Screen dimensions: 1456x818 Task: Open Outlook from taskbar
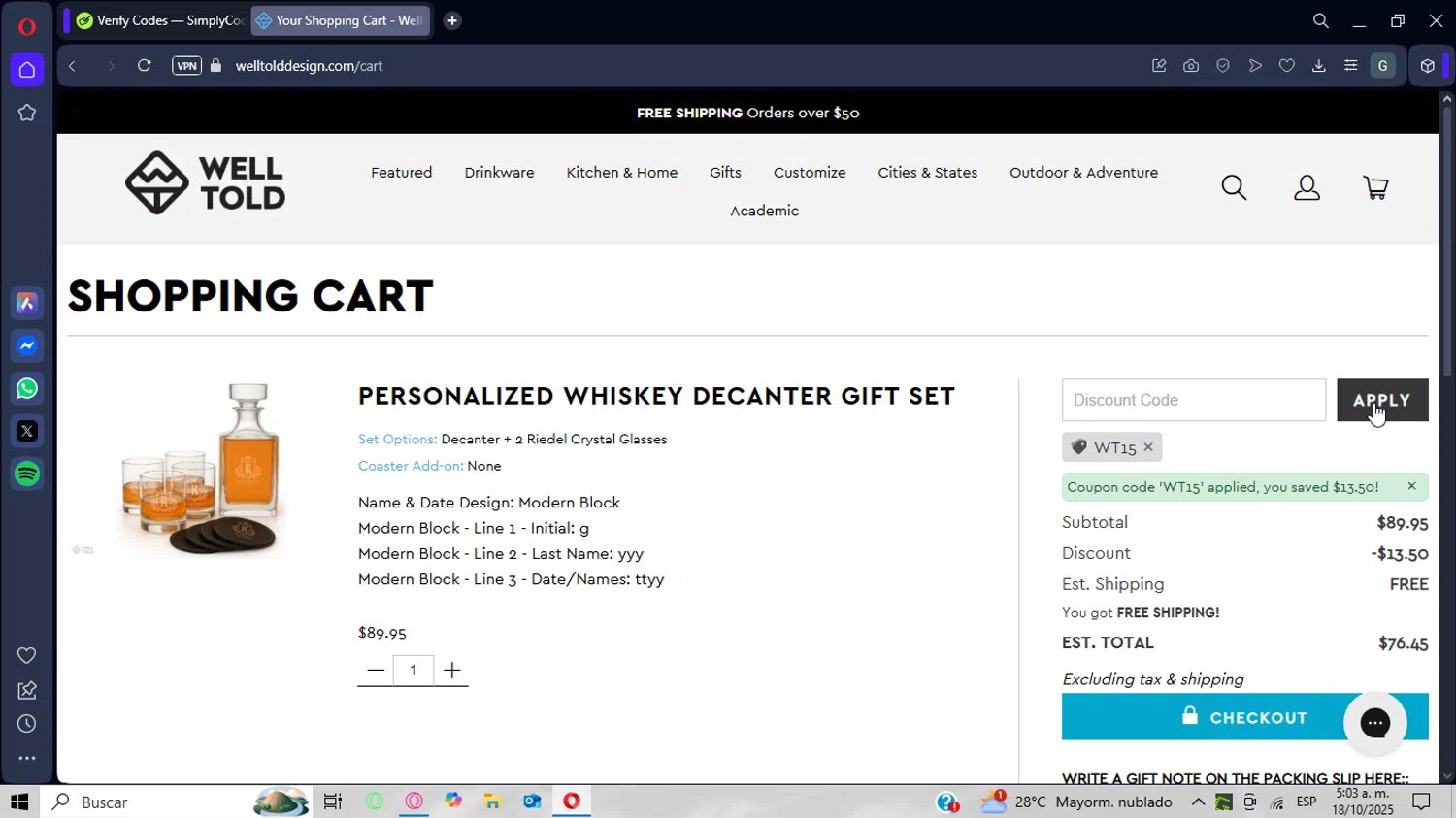click(532, 802)
